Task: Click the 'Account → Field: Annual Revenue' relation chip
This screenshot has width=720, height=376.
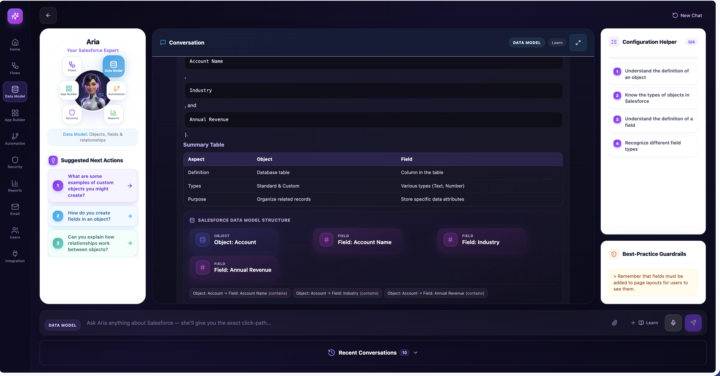Action: (436, 293)
